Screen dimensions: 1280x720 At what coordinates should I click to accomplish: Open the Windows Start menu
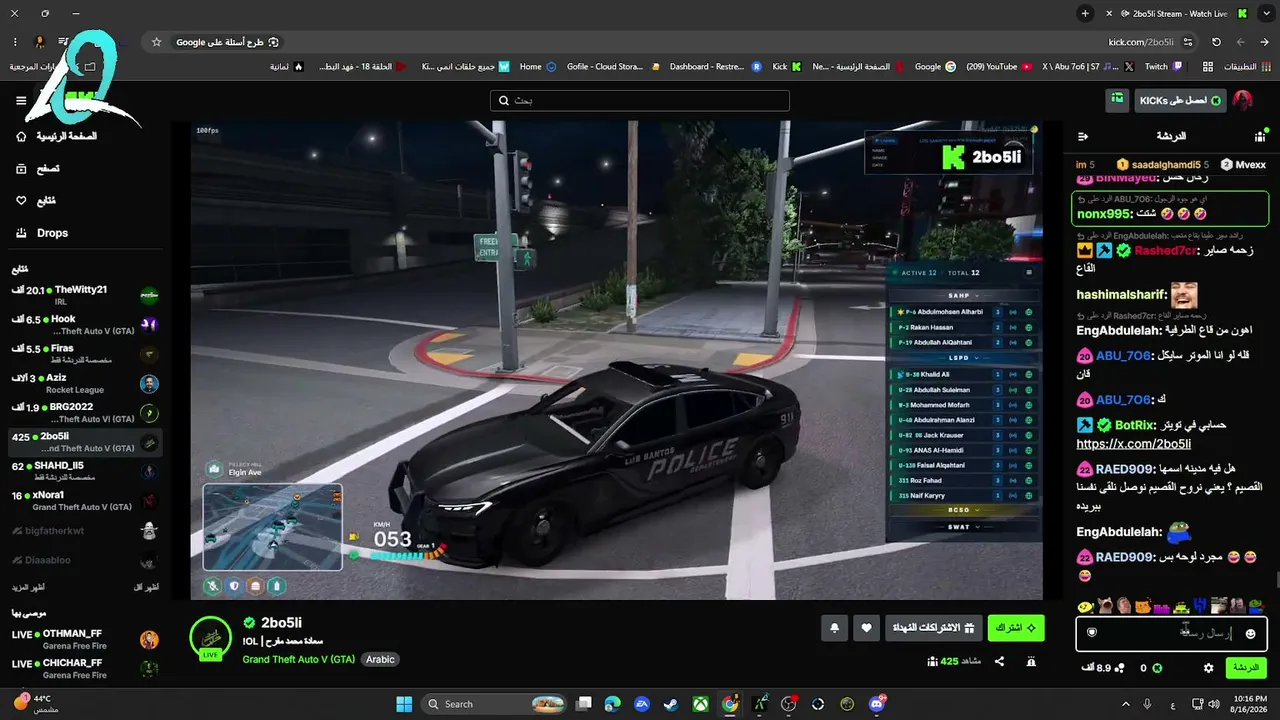click(404, 704)
